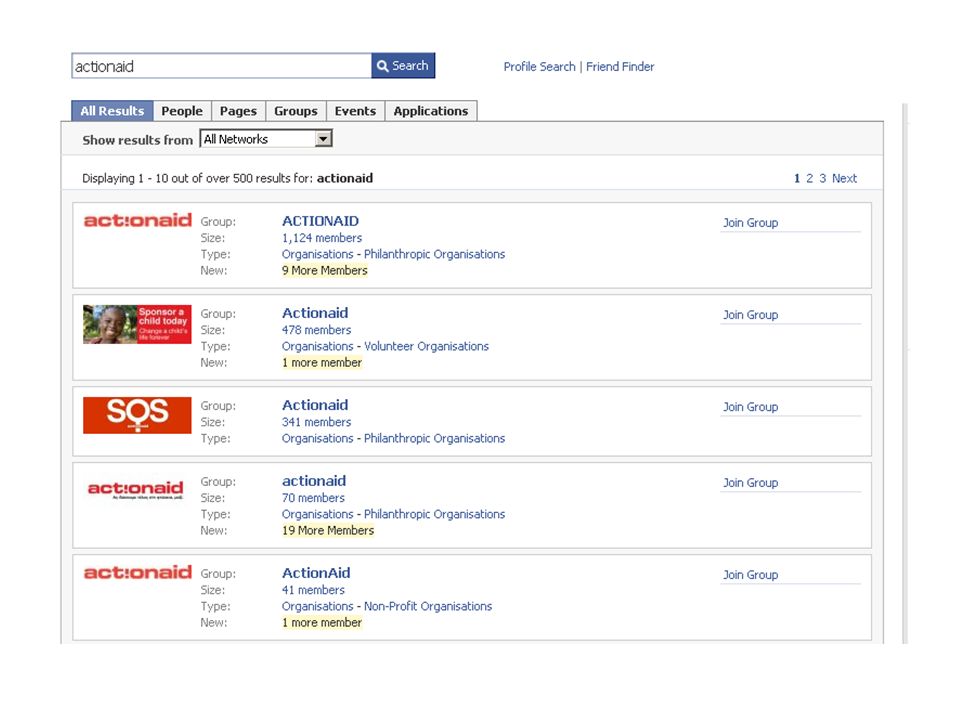
Task: Click type link of the 341 members group
Action: tap(393, 438)
